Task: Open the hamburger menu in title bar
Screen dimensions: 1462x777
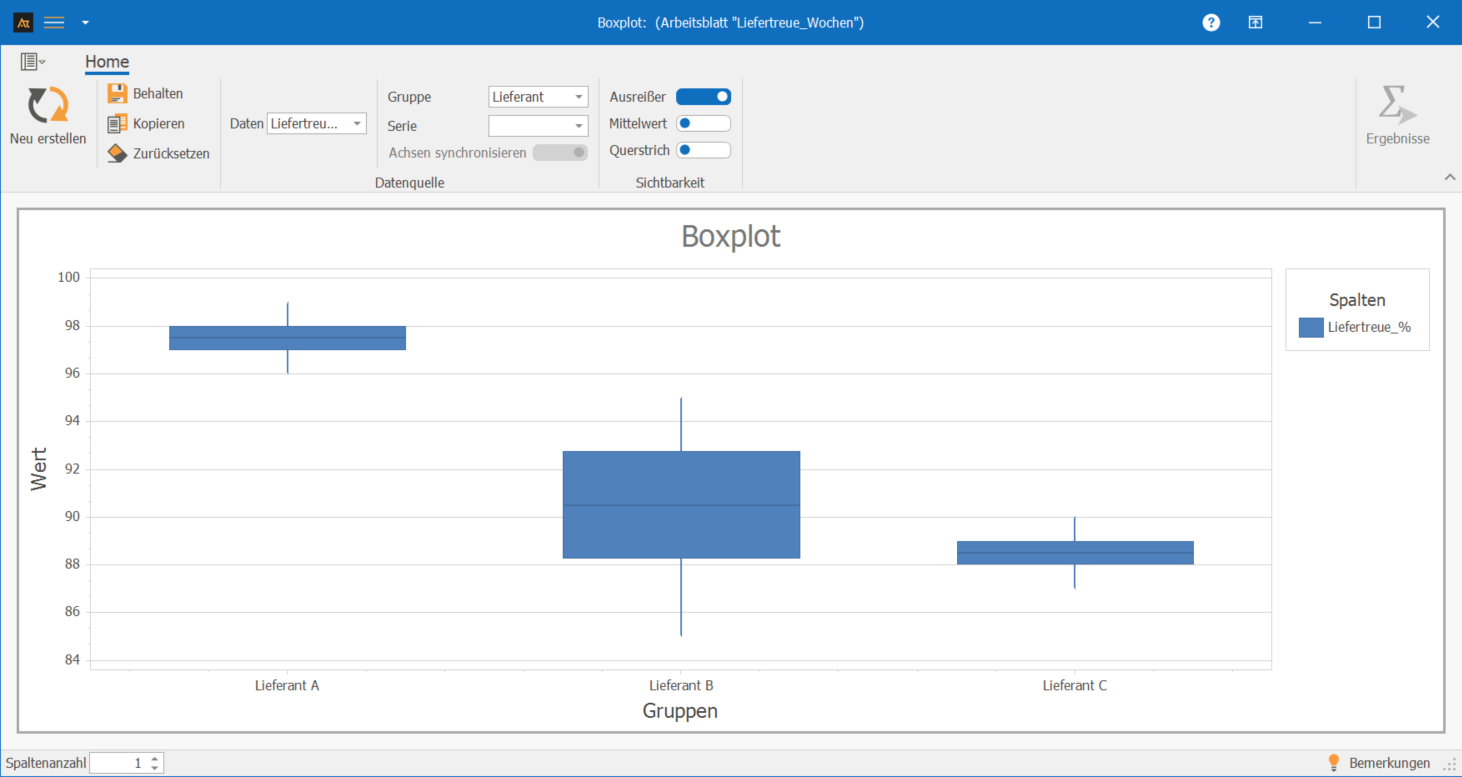Action: (54, 22)
